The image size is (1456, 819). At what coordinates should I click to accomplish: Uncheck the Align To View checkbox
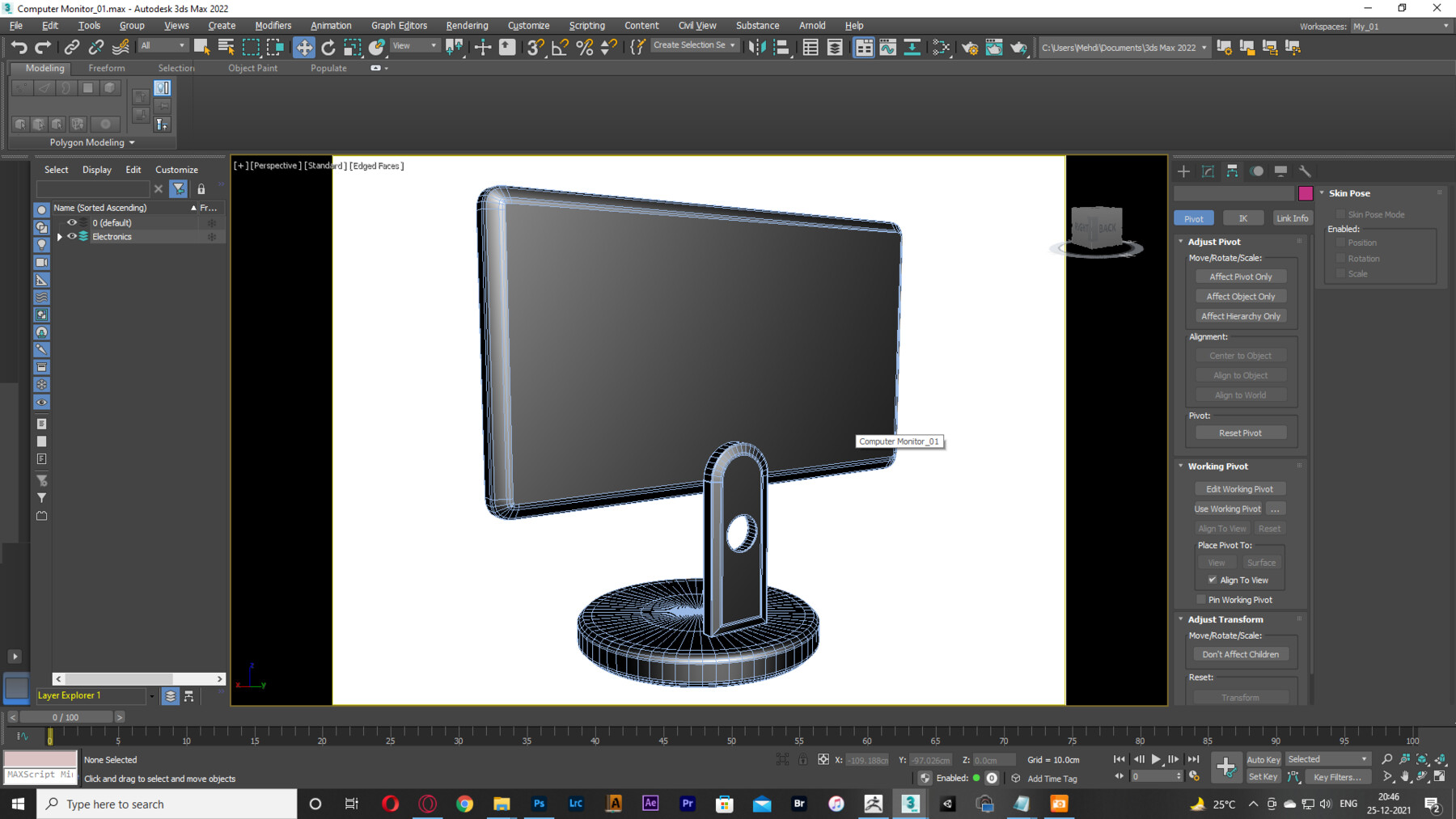point(1212,580)
